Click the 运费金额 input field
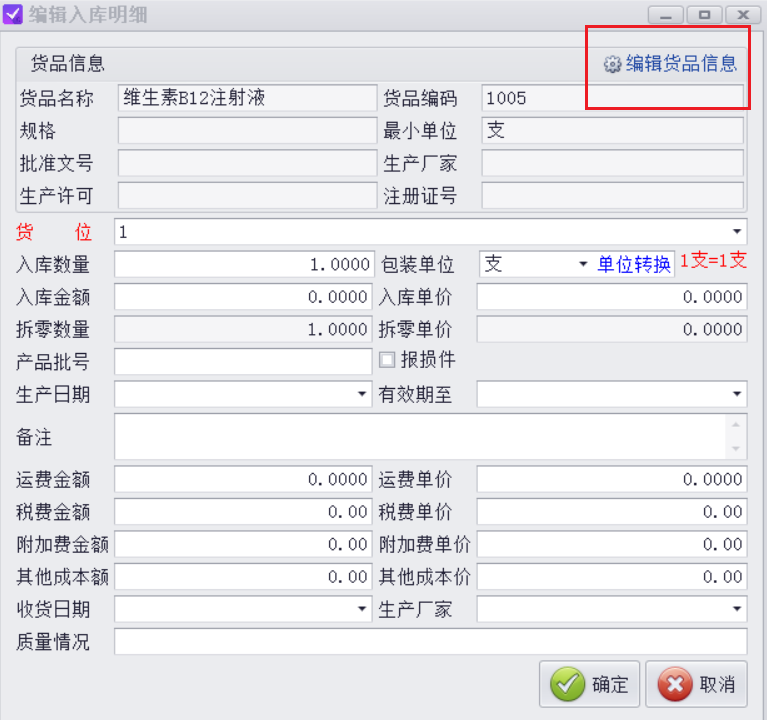 [243, 479]
